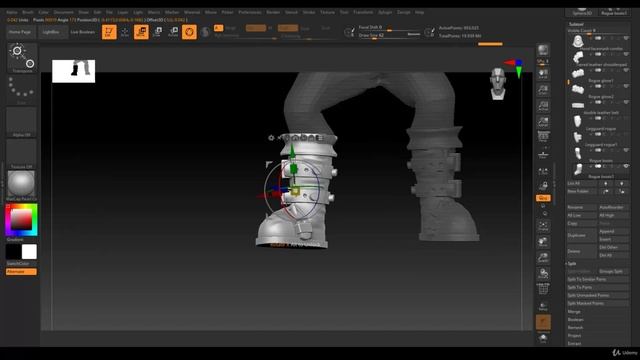Click Split To Parts button

tap(598, 287)
